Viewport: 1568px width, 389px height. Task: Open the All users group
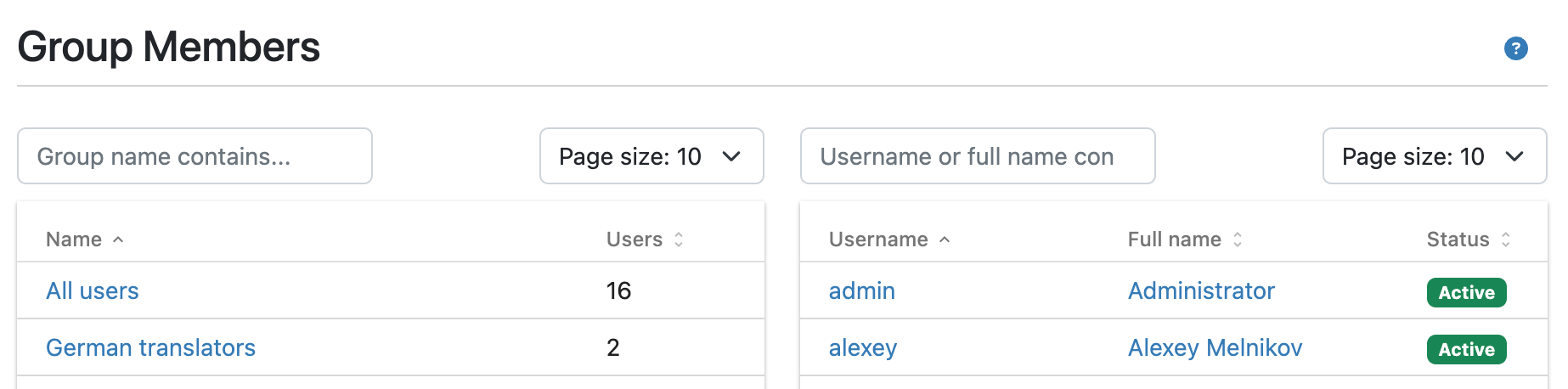coord(93,290)
